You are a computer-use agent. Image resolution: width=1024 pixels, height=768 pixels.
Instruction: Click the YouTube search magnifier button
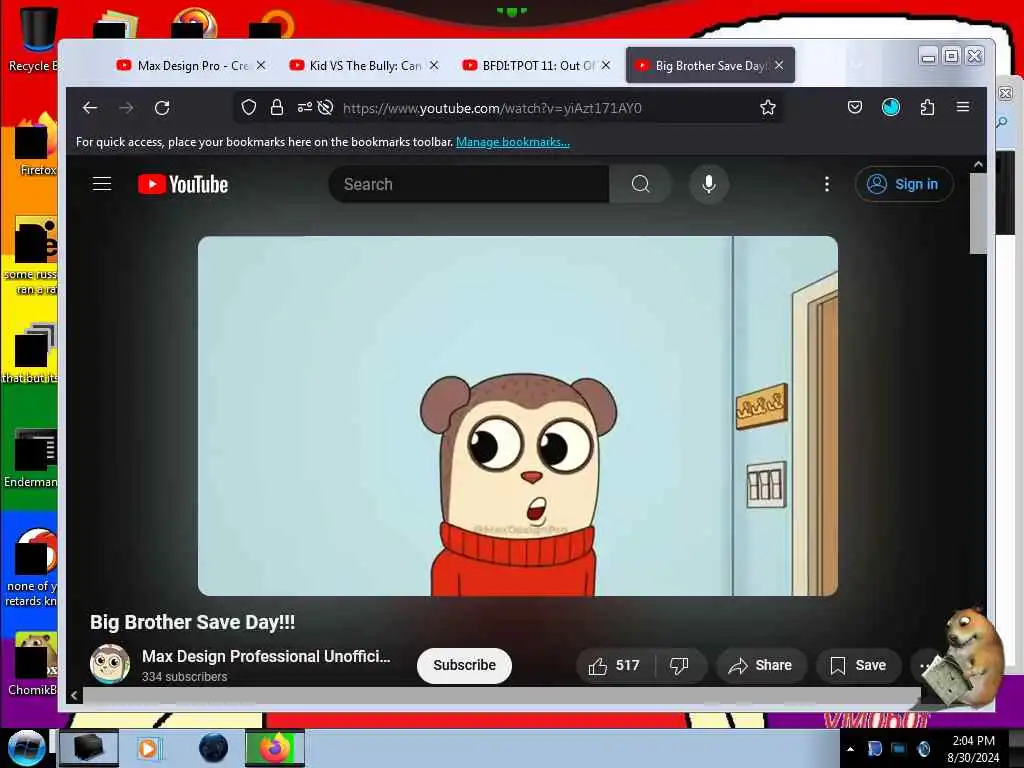[x=640, y=184]
